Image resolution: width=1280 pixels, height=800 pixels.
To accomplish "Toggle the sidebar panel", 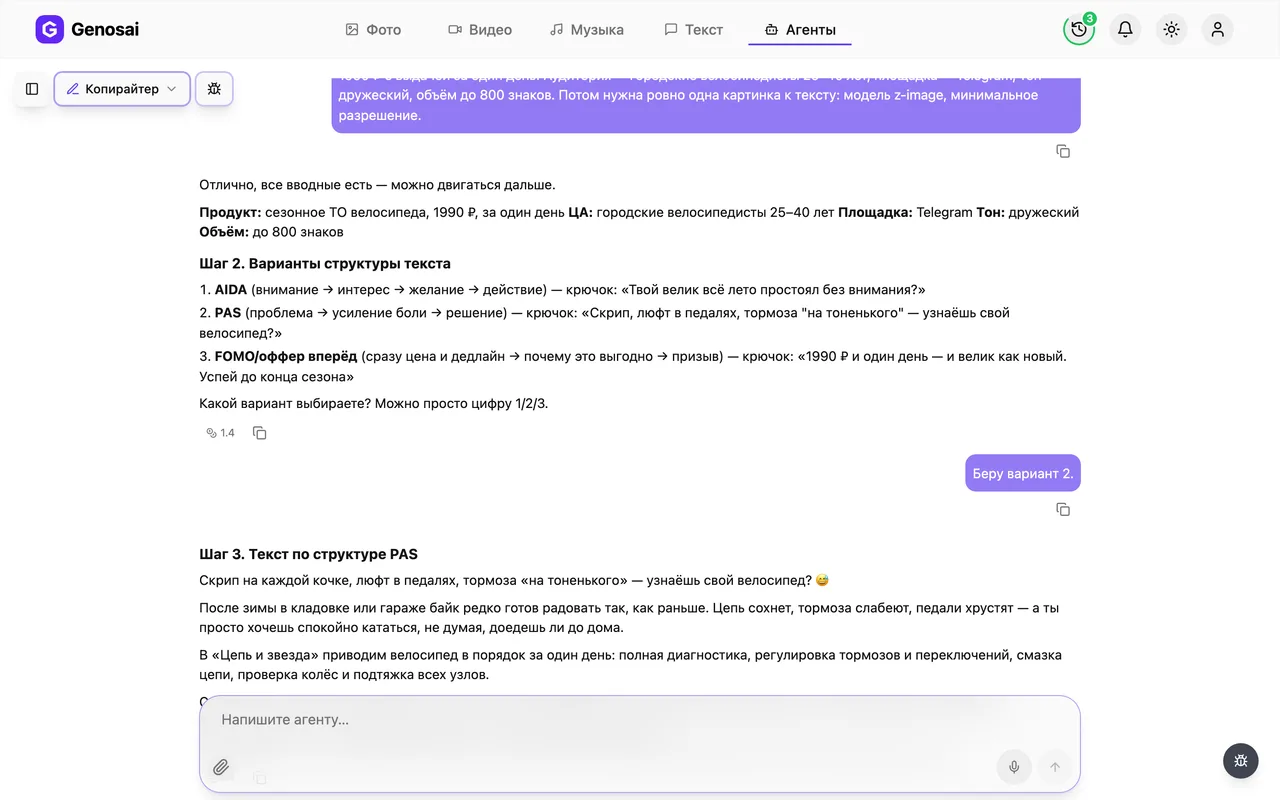I will point(32,89).
